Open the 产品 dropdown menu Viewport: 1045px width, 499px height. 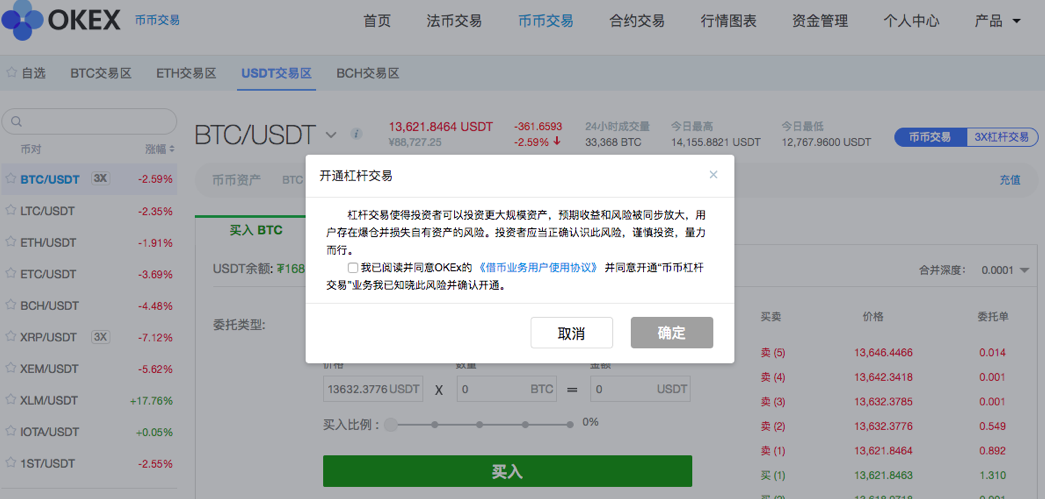[x=997, y=21]
